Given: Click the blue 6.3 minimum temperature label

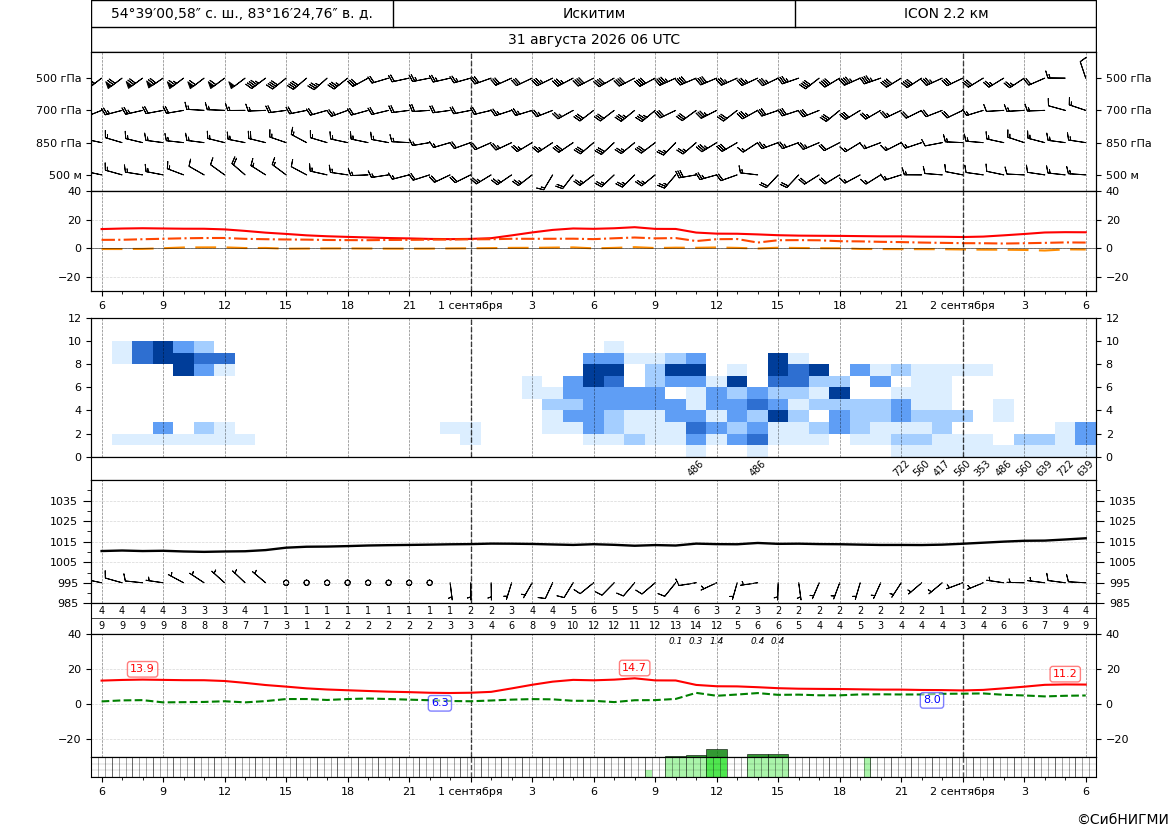Looking at the screenshot, I should (x=441, y=702).
